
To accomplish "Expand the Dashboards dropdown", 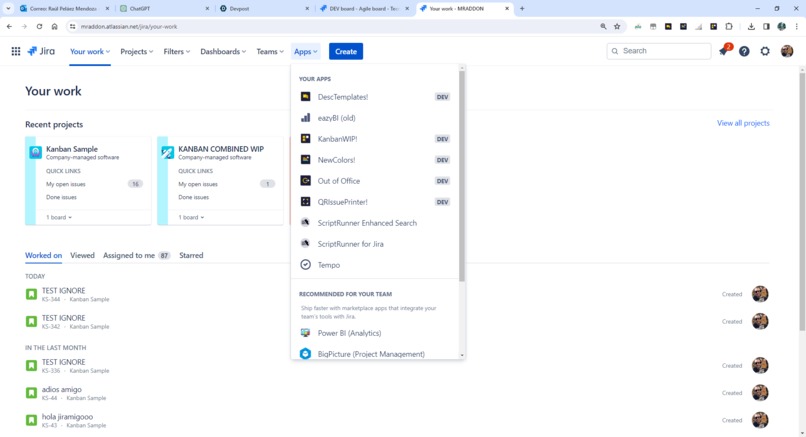I will pyautogui.click(x=223, y=51).
